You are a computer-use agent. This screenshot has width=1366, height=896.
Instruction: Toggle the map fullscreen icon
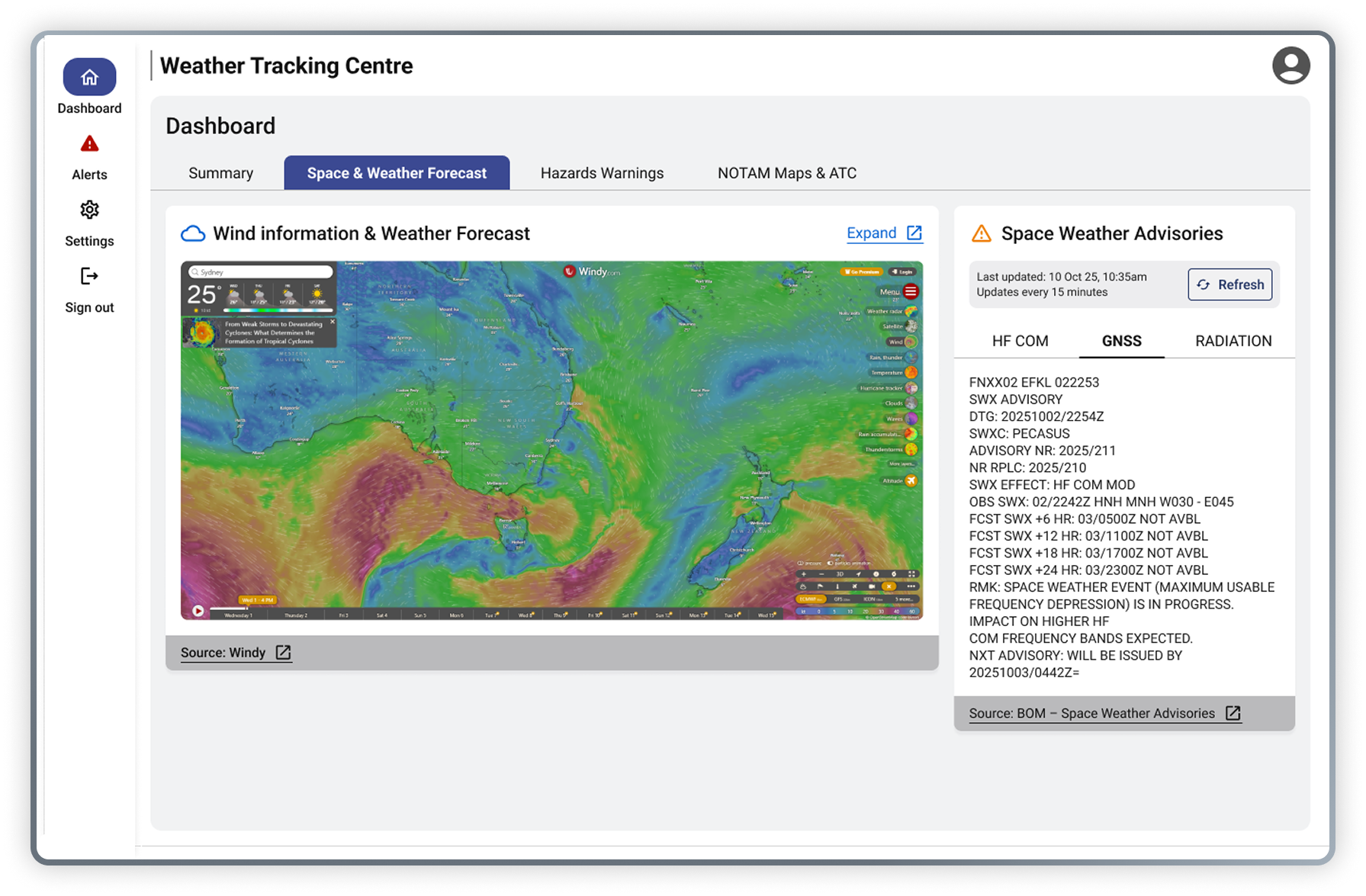[911, 574]
